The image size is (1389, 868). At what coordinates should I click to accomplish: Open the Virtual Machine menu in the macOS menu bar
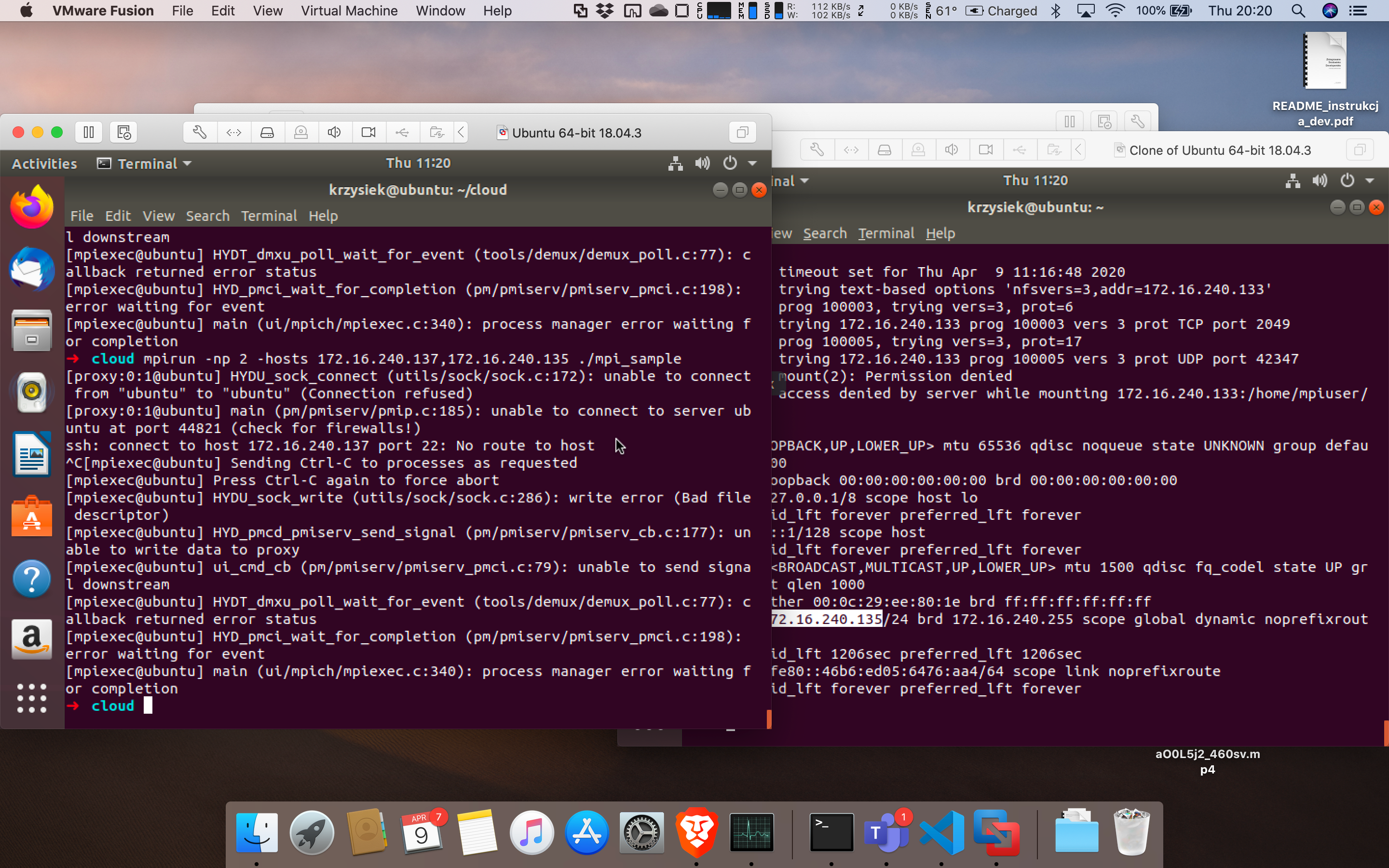(x=349, y=11)
